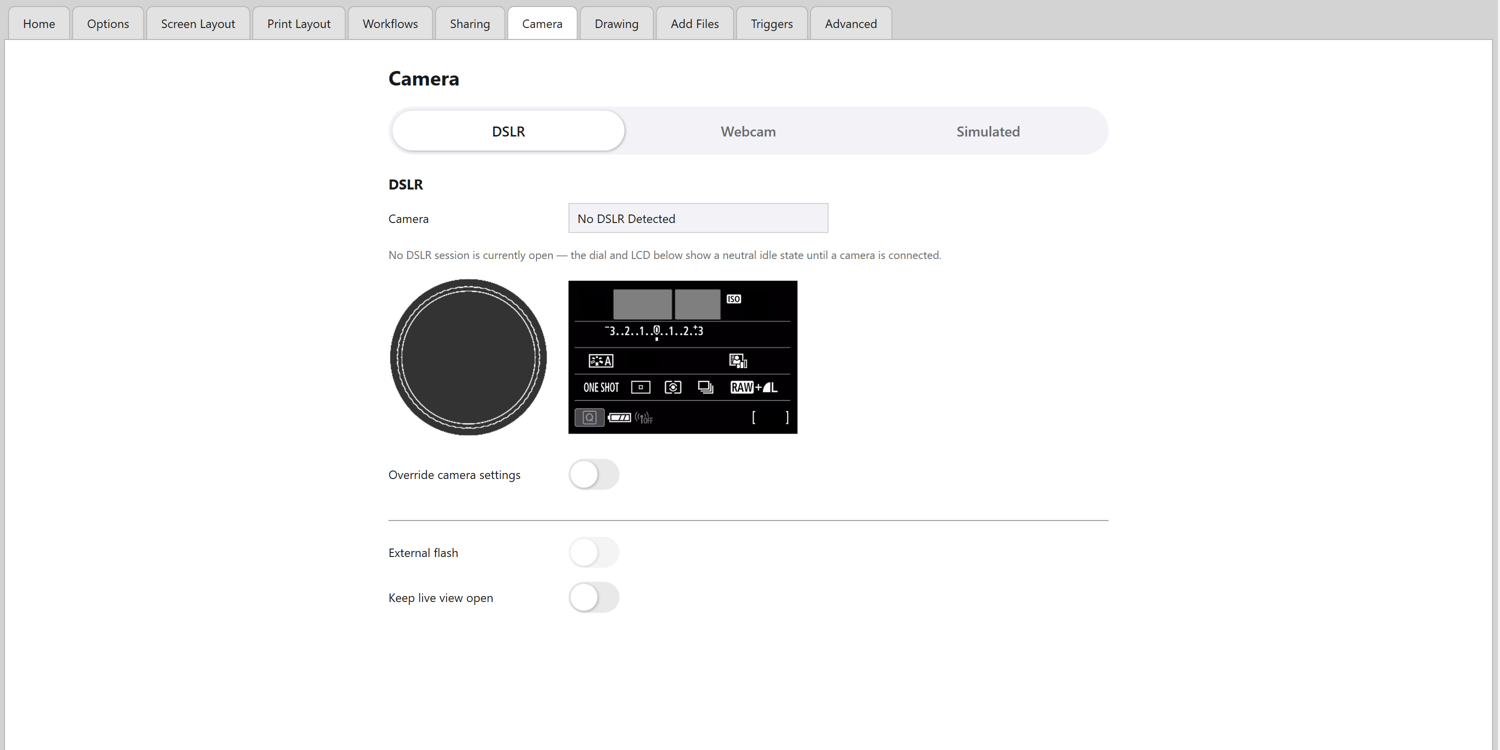1500x750 pixels.
Task: Click the ISO icon on the camera LCD
Action: click(734, 299)
